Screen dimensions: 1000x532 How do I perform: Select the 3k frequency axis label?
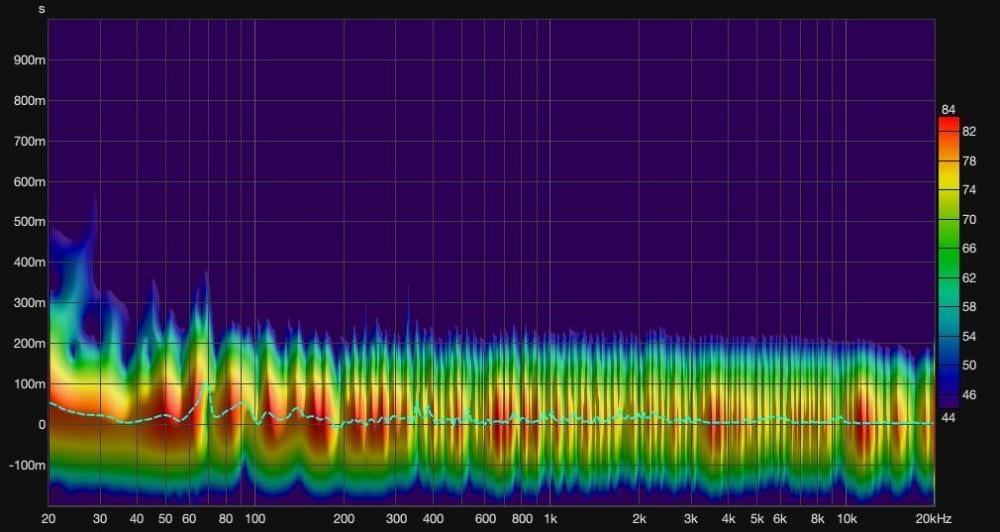point(691,519)
